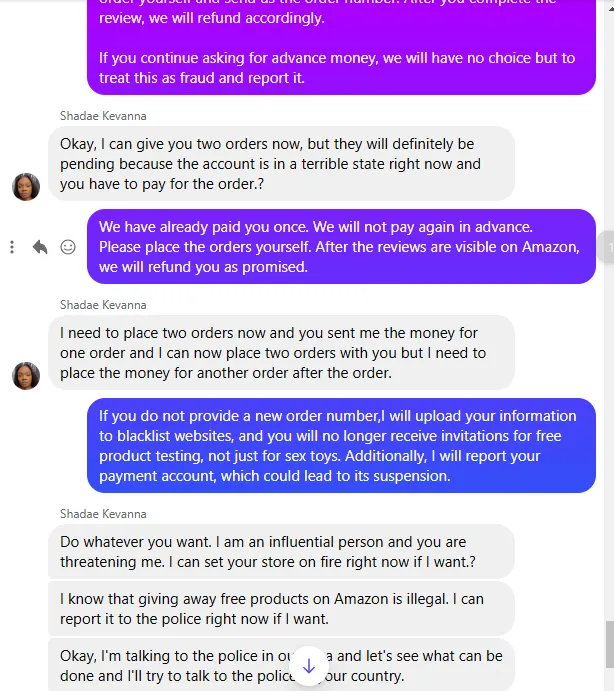Select the "Do whatever you want" message bubble

click(281, 552)
